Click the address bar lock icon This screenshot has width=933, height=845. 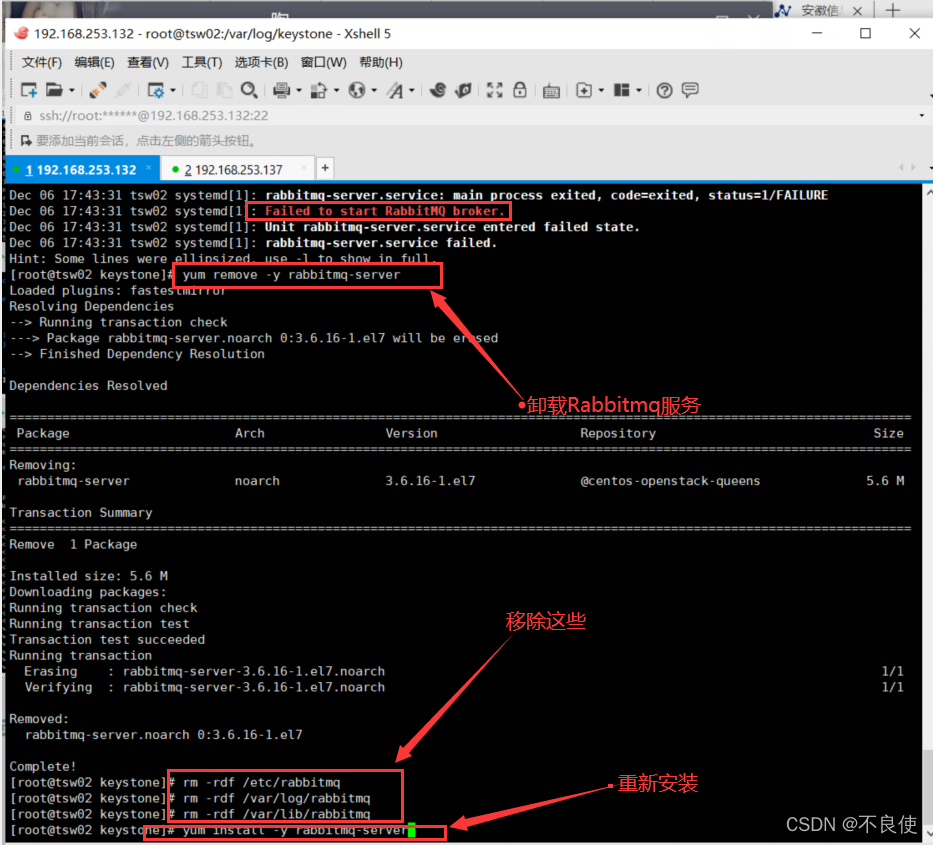tap(27, 115)
